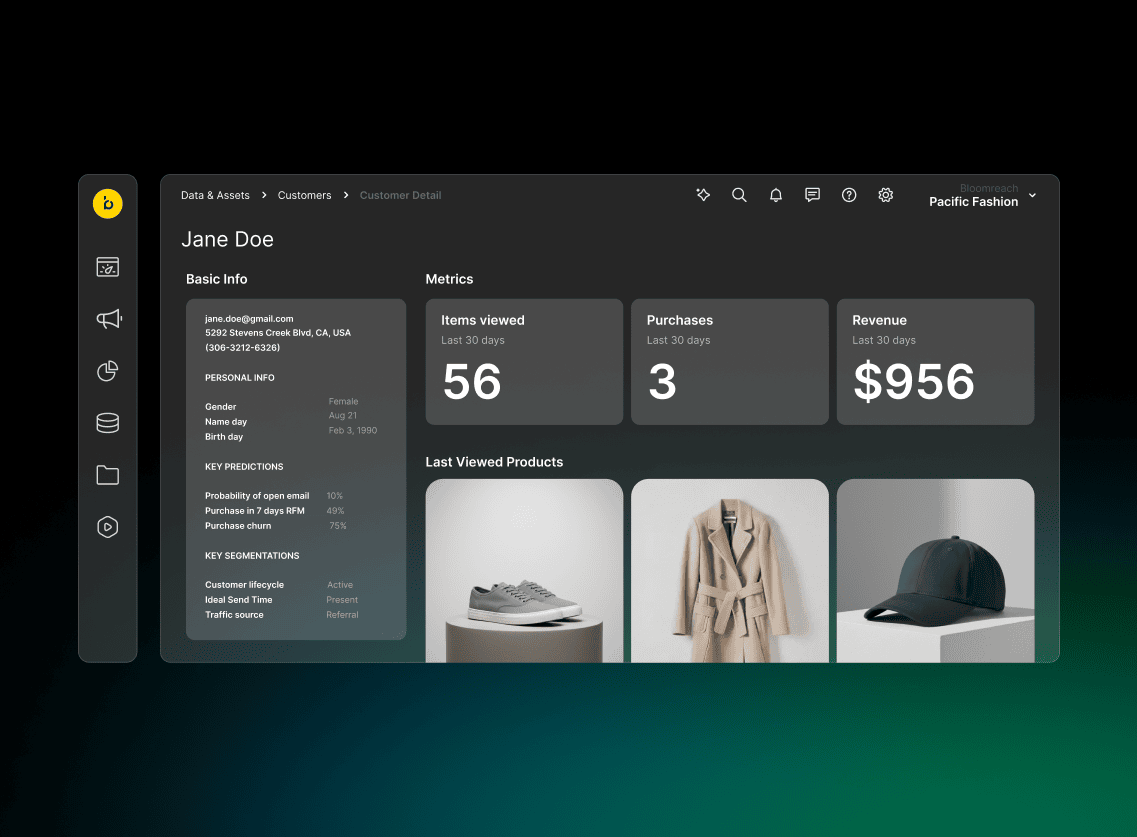Screen dimensions: 1137x837
Task: Navigate to Data & Assets breadcrumb
Action: point(215,195)
